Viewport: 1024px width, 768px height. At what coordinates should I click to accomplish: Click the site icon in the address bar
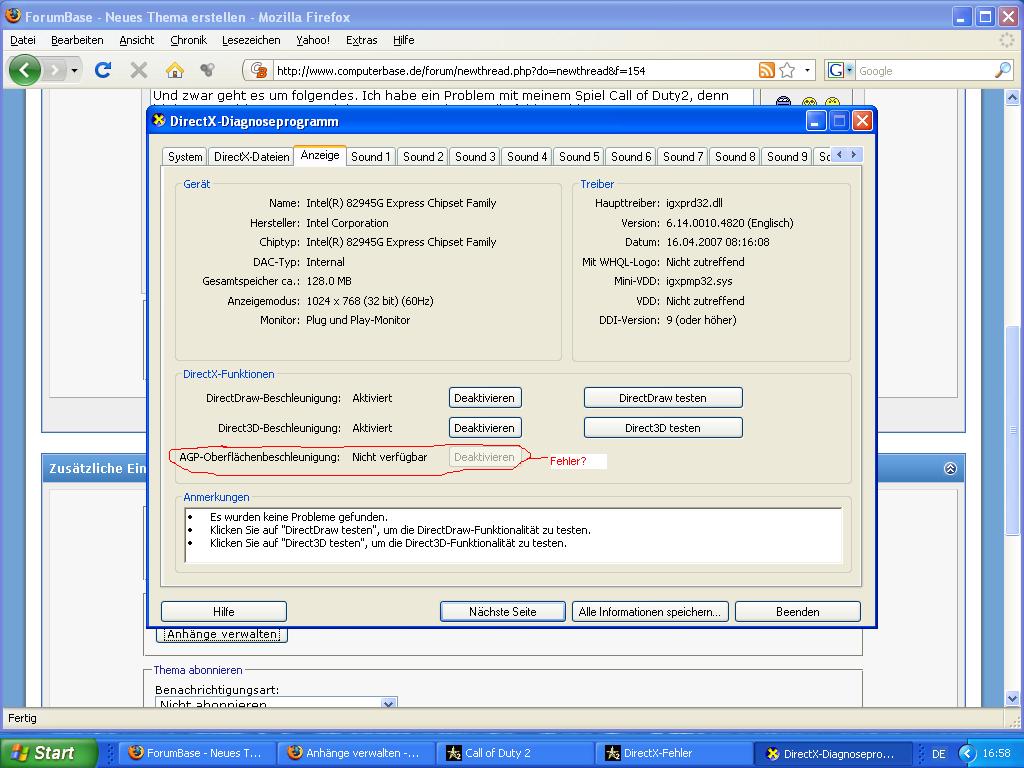[259, 70]
